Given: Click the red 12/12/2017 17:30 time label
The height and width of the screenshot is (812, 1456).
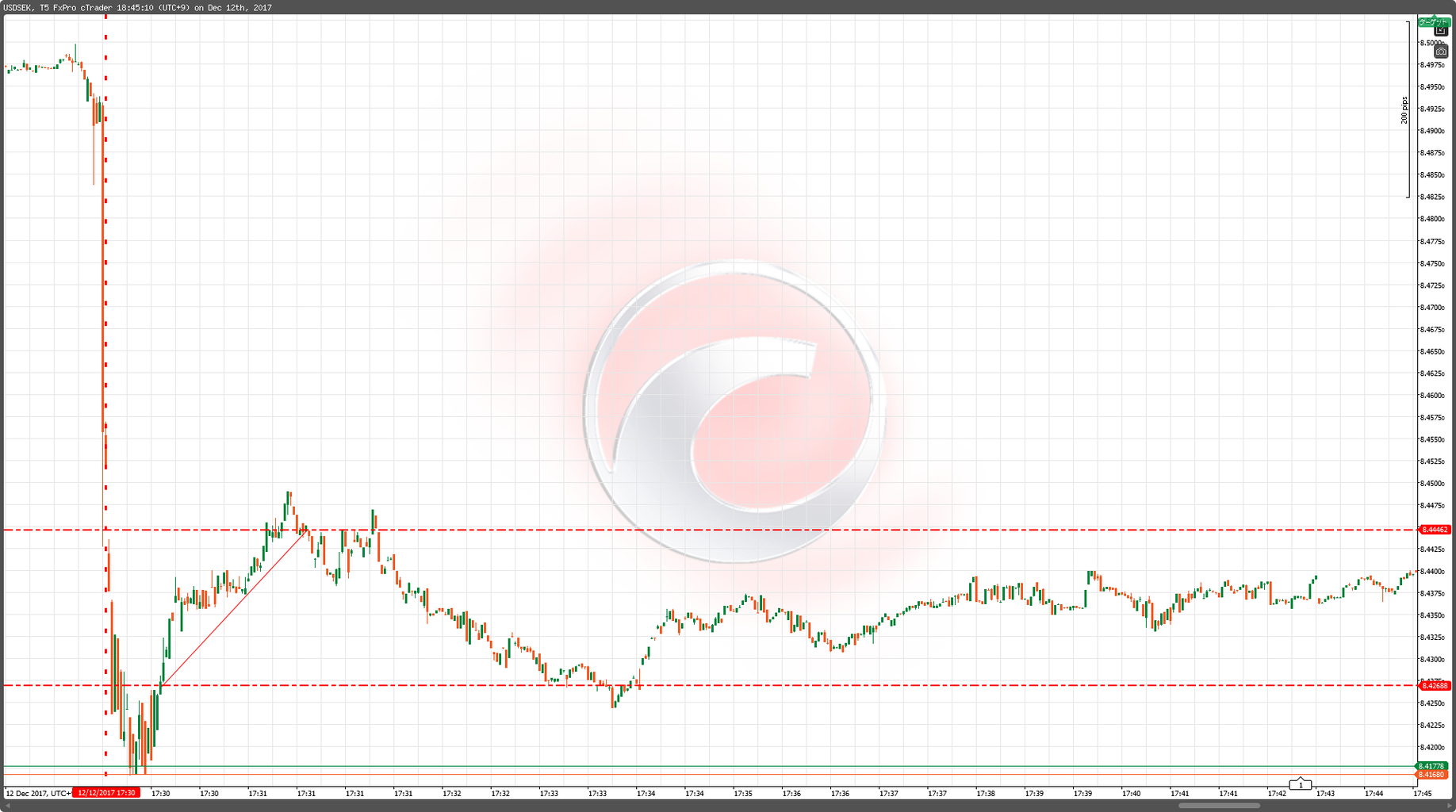Looking at the screenshot, I should point(105,793).
